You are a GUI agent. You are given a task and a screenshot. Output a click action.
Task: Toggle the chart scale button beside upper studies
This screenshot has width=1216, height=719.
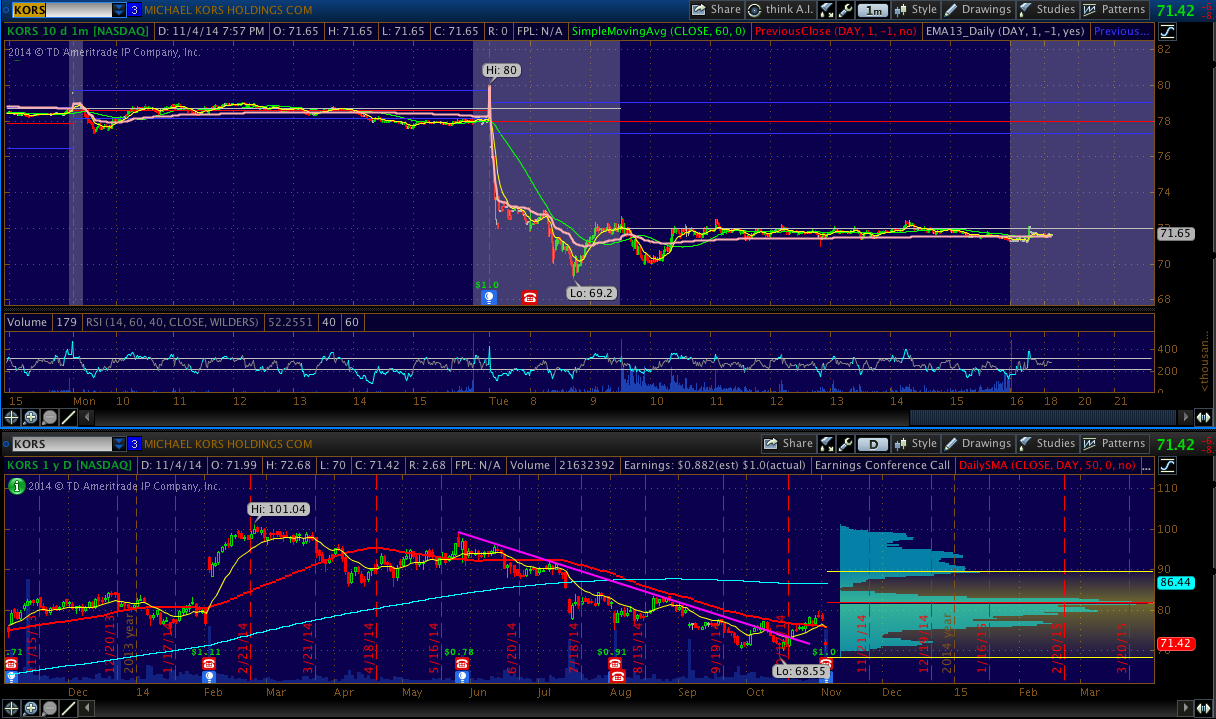pos(1167,31)
